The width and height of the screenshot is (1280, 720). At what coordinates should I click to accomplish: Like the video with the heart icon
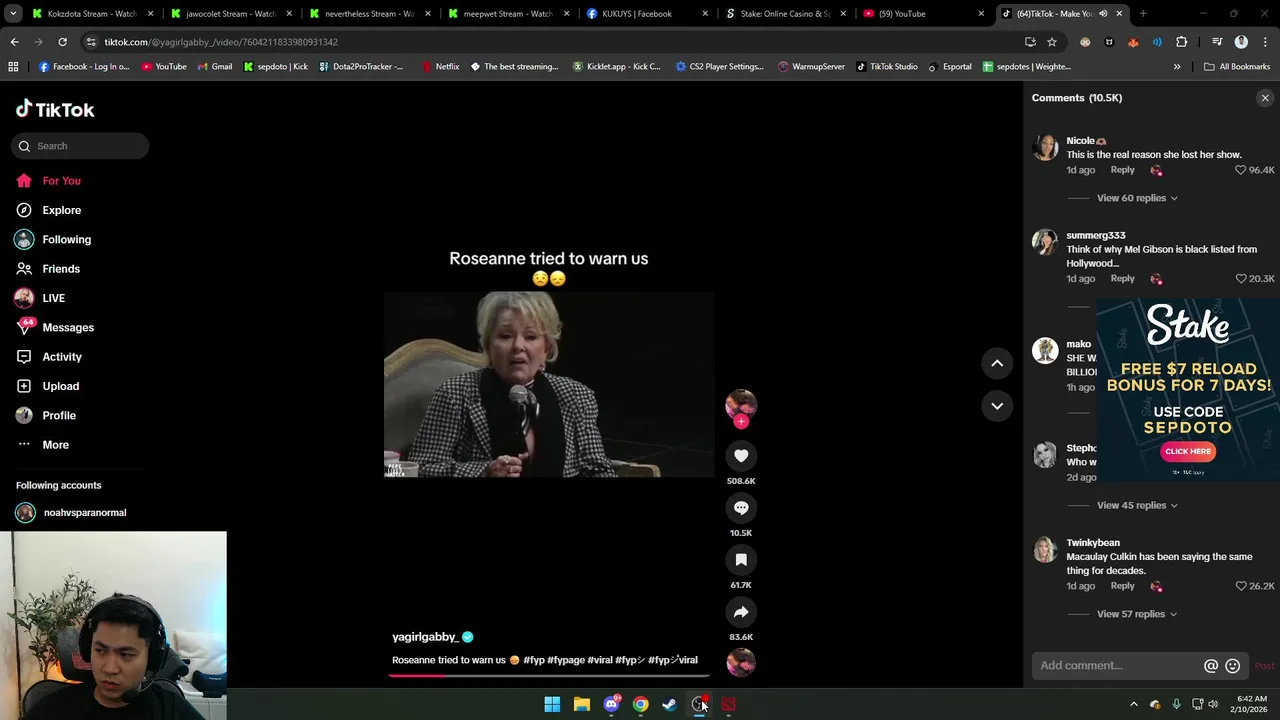[741, 456]
